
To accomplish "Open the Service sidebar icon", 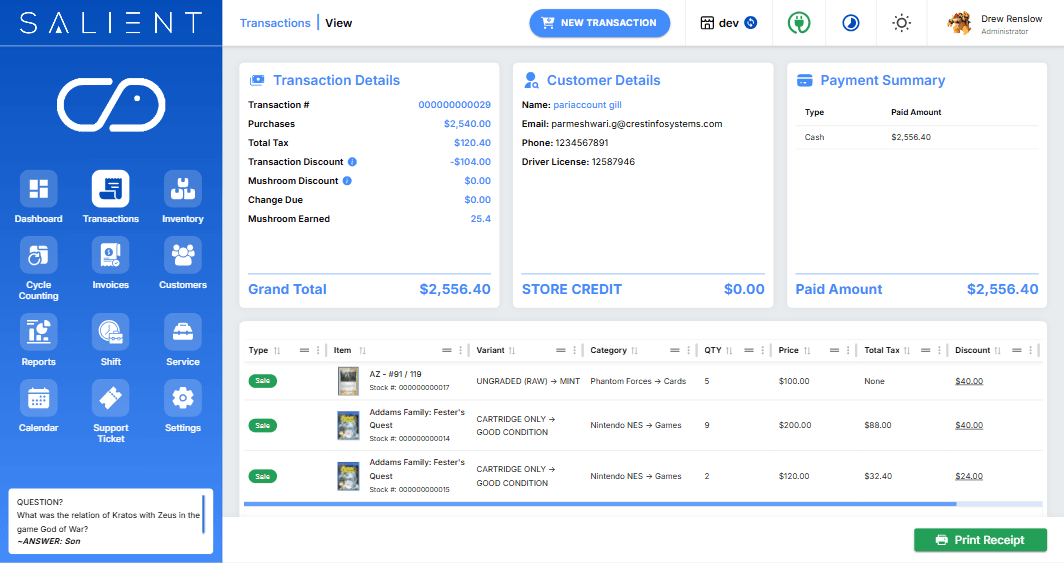I will (x=183, y=332).
